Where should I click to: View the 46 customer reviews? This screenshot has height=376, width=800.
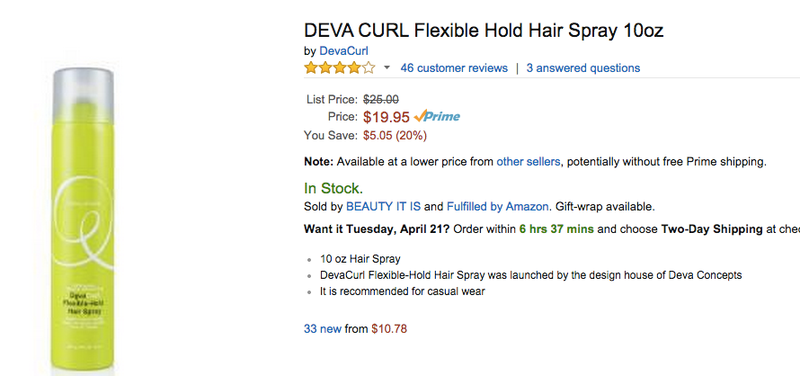click(454, 68)
